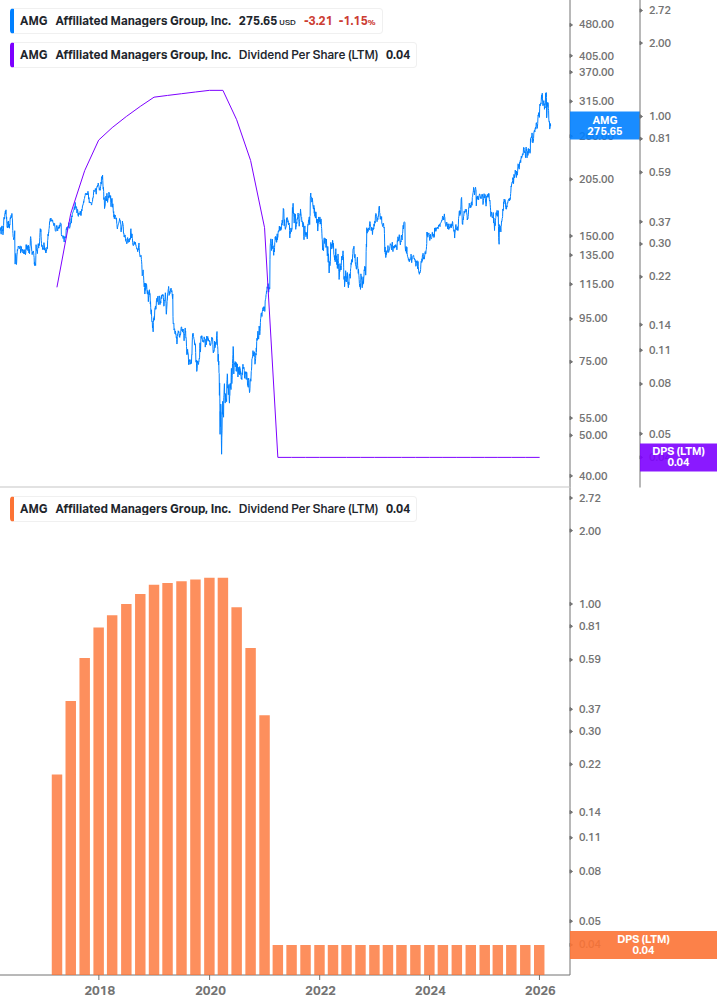
Task: Click the -1.15% change value in legend
Action: pos(358,21)
